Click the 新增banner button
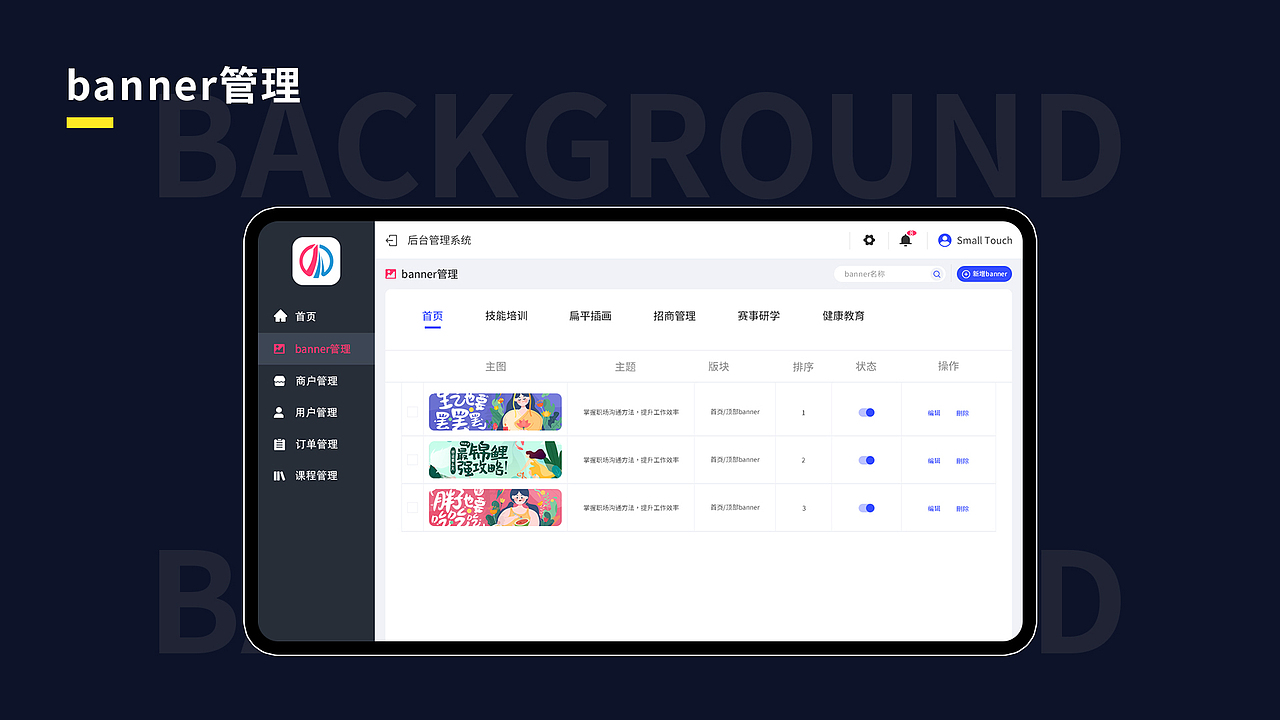 (x=984, y=274)
